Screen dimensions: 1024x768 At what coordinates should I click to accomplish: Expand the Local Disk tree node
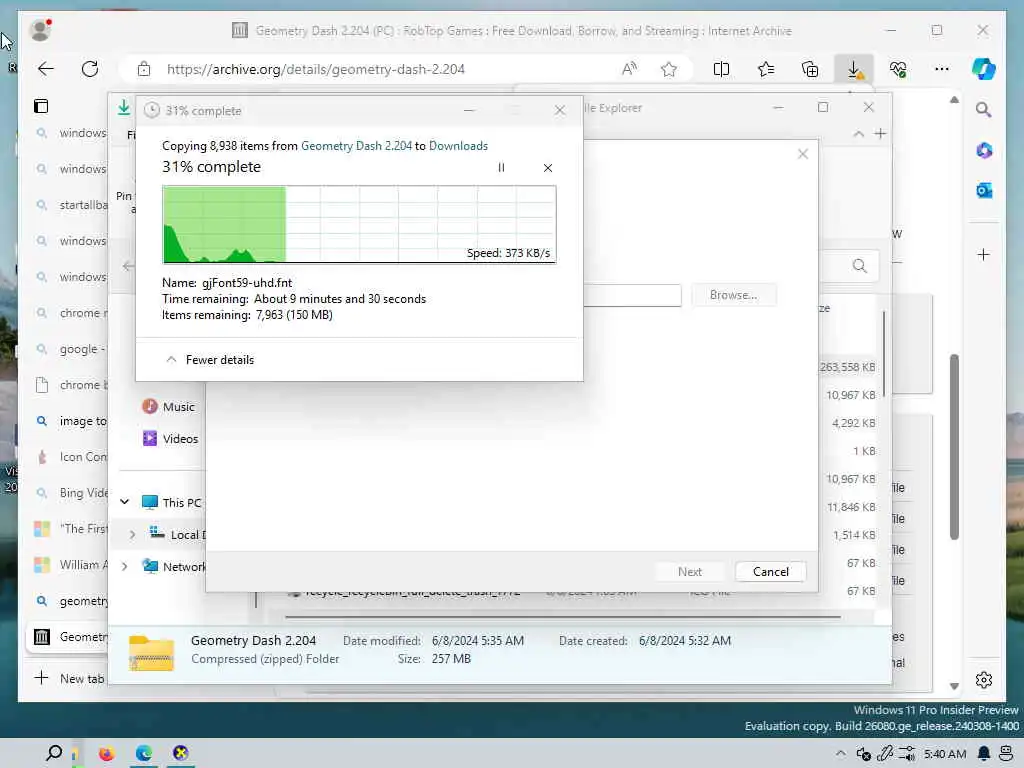coord(133,534)
